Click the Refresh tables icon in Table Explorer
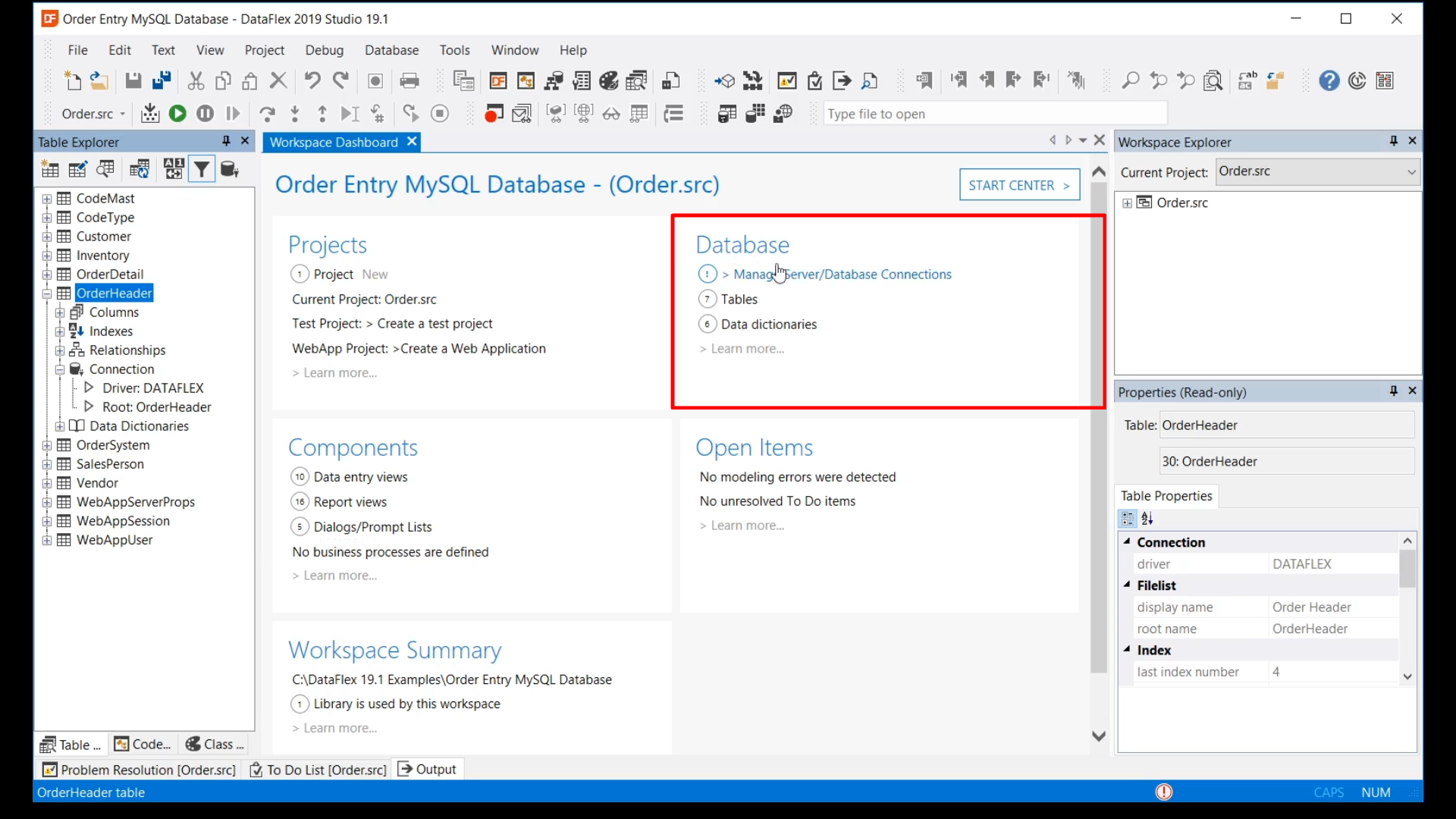 [x=140, y=169]
